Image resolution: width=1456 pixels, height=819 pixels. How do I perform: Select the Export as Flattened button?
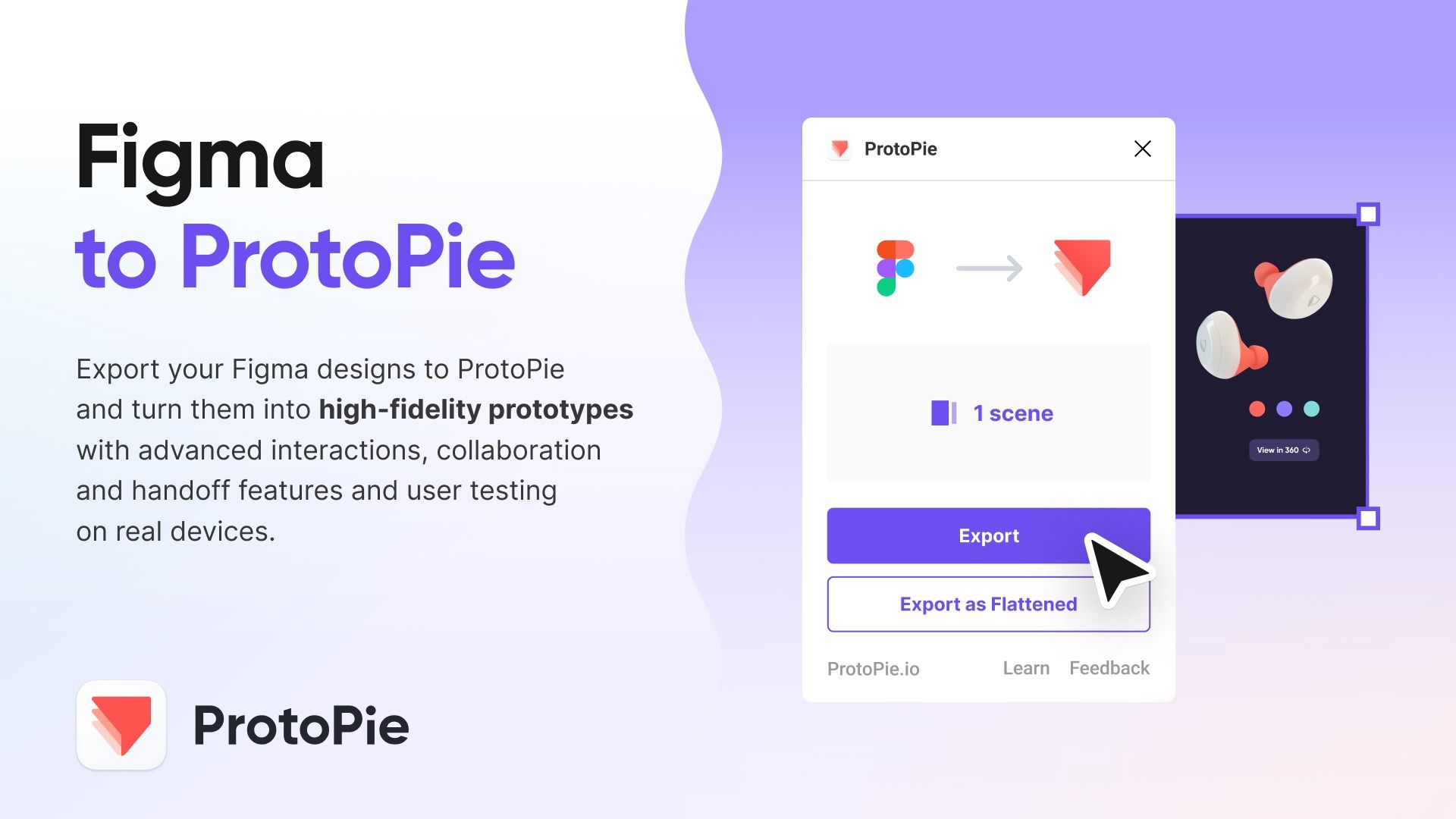988,603
